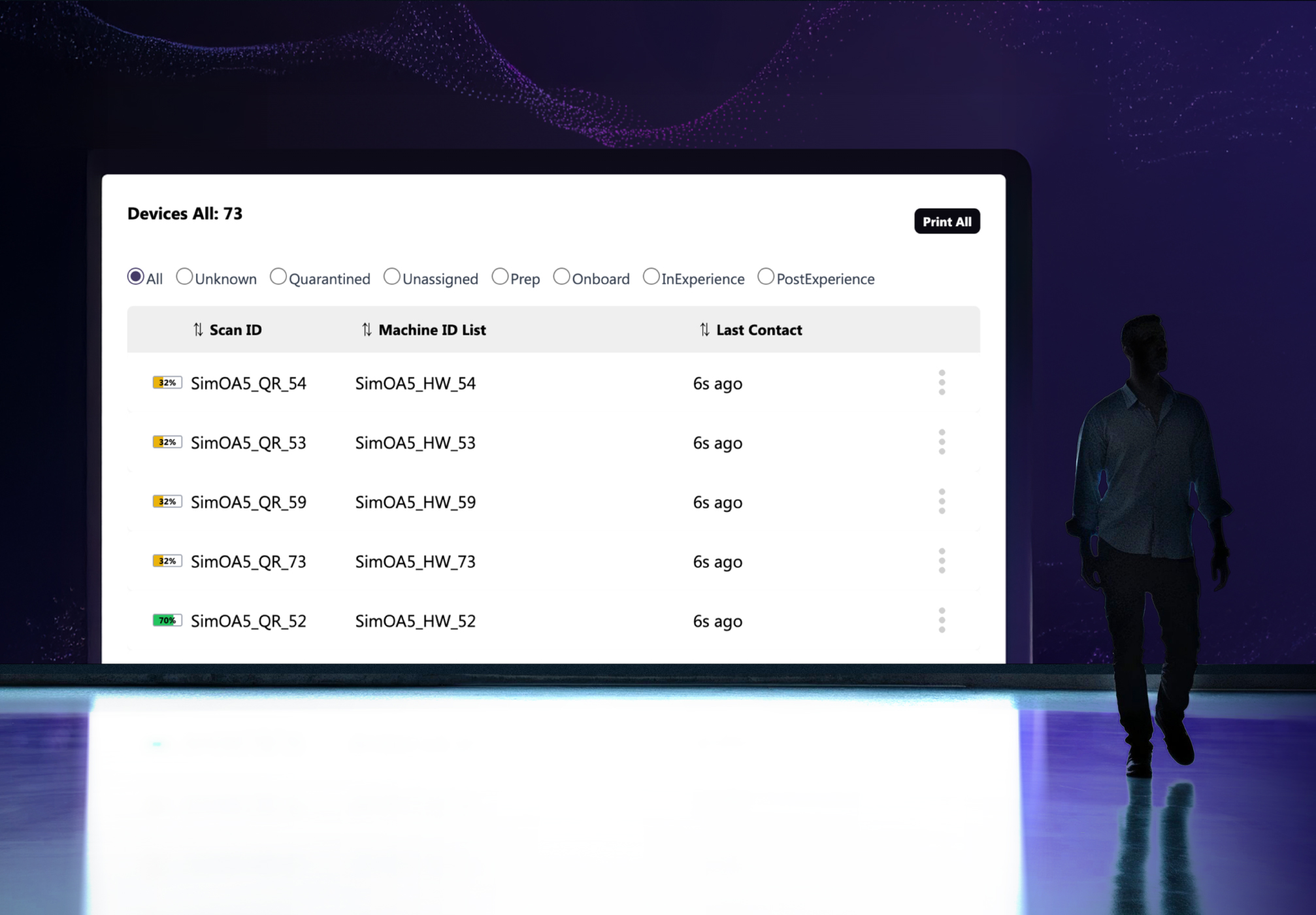Select the Quarantined radio option
The image size is (1316, 915).
[x=278, y=277]
